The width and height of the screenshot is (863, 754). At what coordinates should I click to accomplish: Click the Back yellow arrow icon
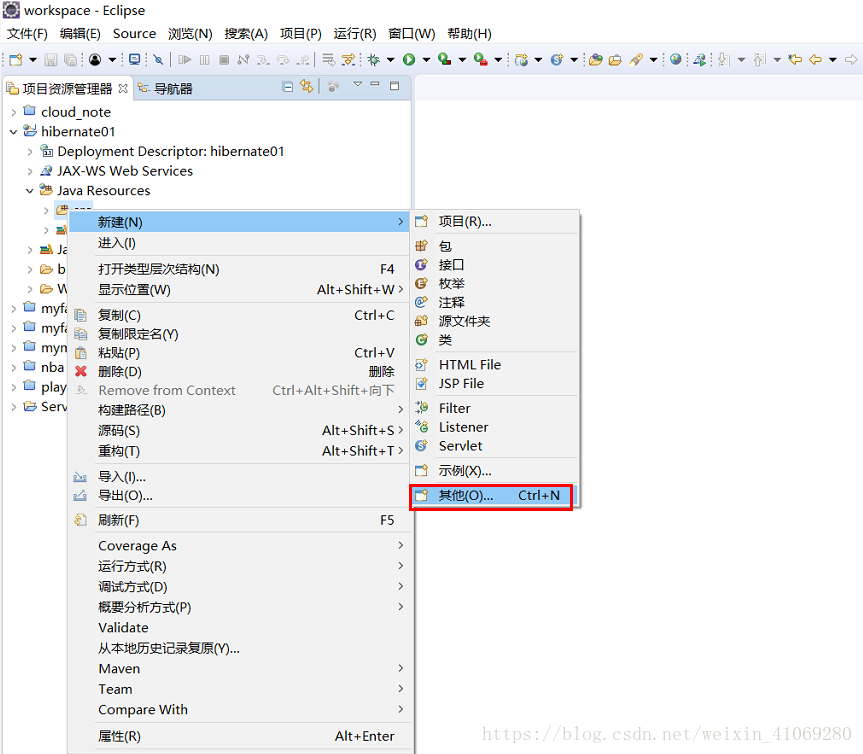click(815, 59)
